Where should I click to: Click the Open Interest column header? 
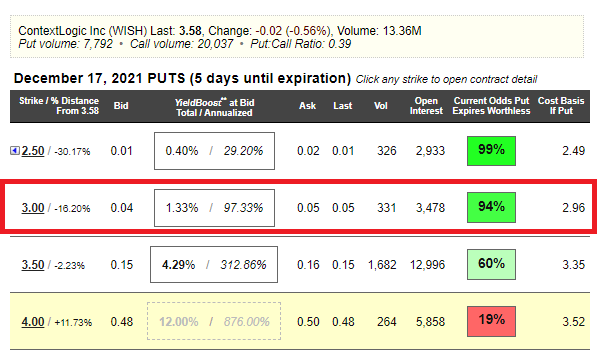[426, 106]
